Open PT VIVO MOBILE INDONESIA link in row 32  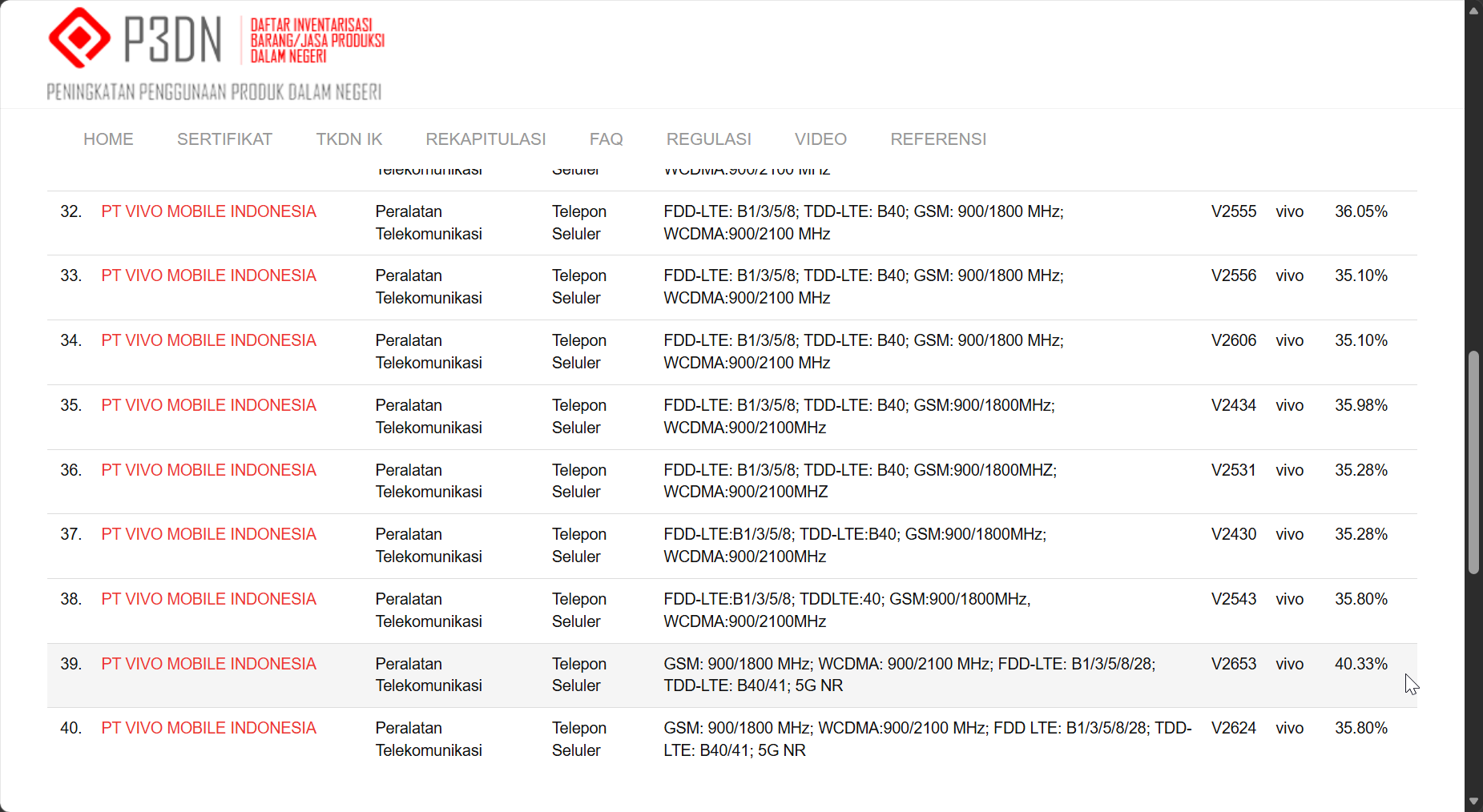tap(208, 211)
